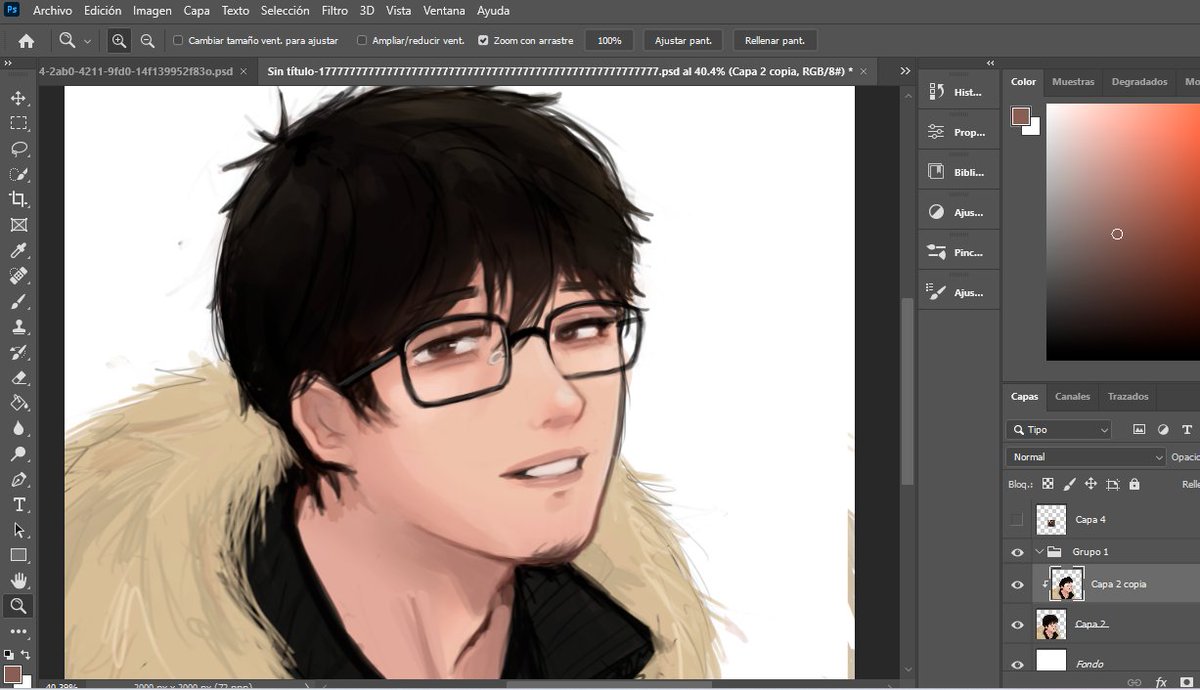The width and height of the screenshot is (1200, 690).
Task: Collapse the Grupo 1 group chevron
Action: pos(1039,552)
